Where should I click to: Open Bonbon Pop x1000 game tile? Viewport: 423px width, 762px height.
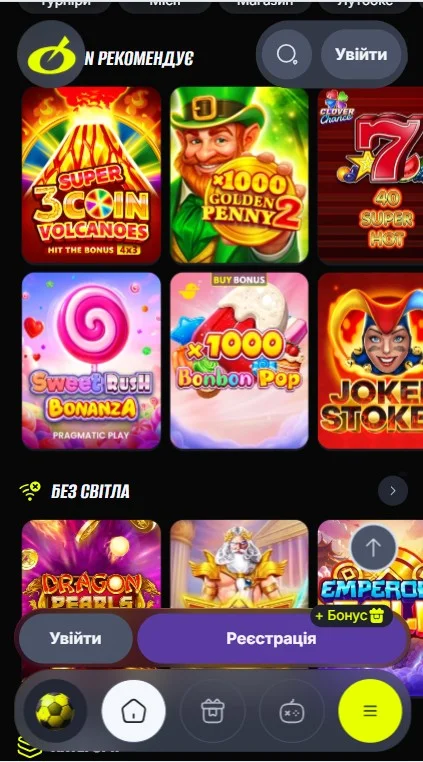pos(239,361)
